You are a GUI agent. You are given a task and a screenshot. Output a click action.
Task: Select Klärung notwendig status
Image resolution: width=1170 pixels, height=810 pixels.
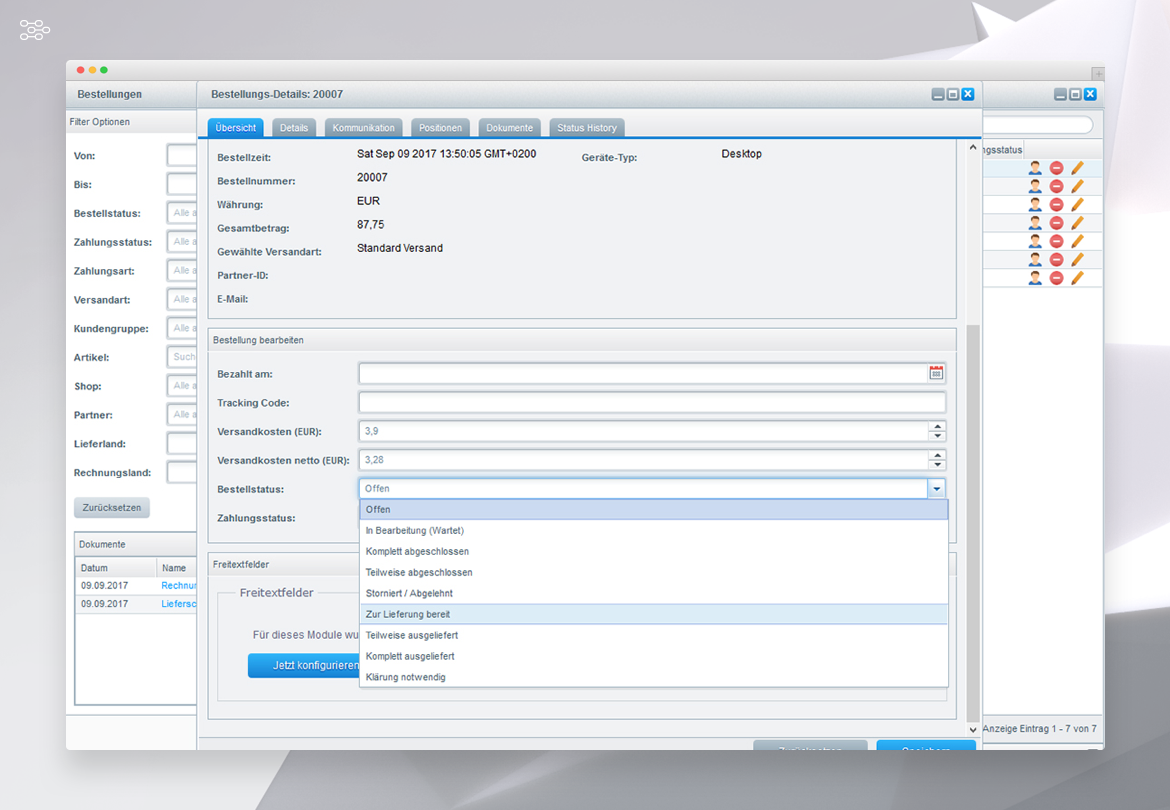[x=654, y=676]
